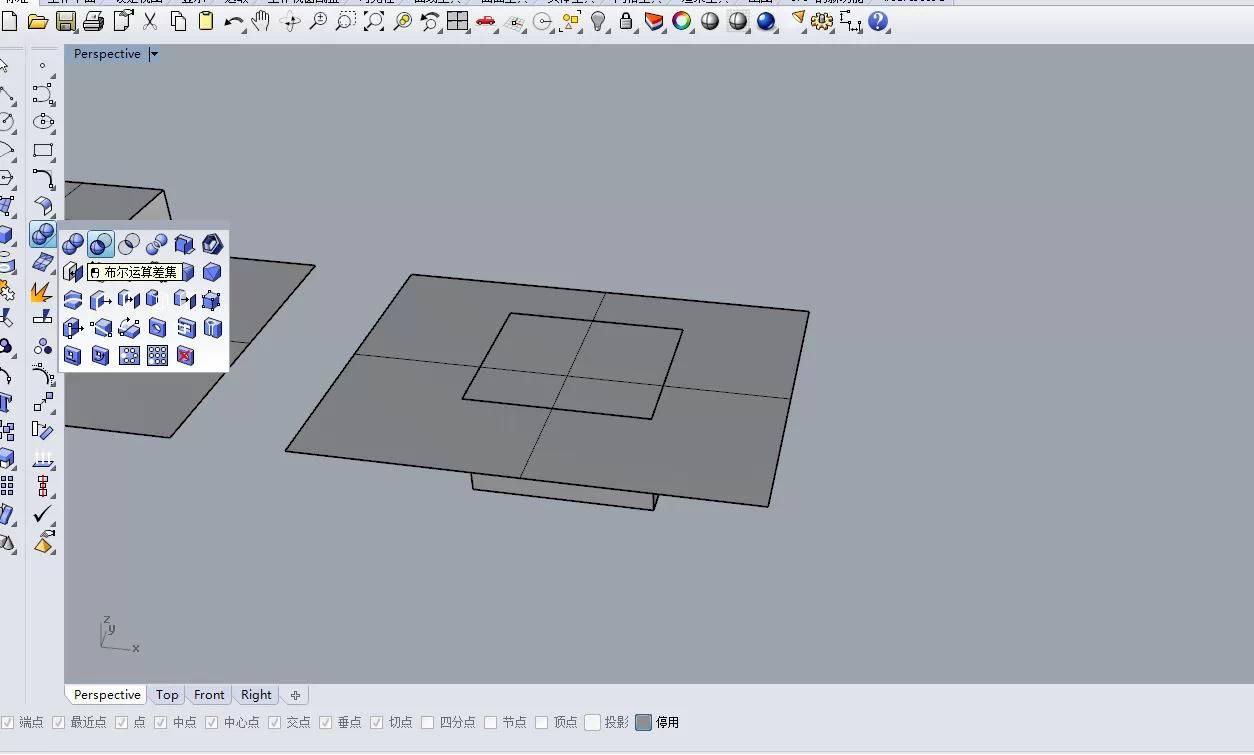Click the Cut scissors icon in the toolbar

(152, 21)
